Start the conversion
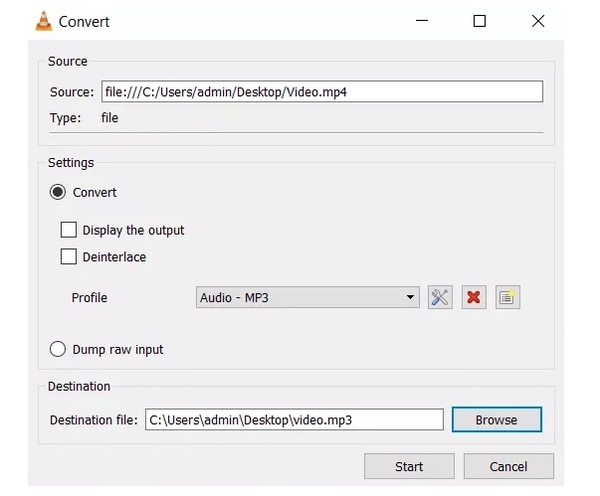The image size is (600, 496). point(409,466)
